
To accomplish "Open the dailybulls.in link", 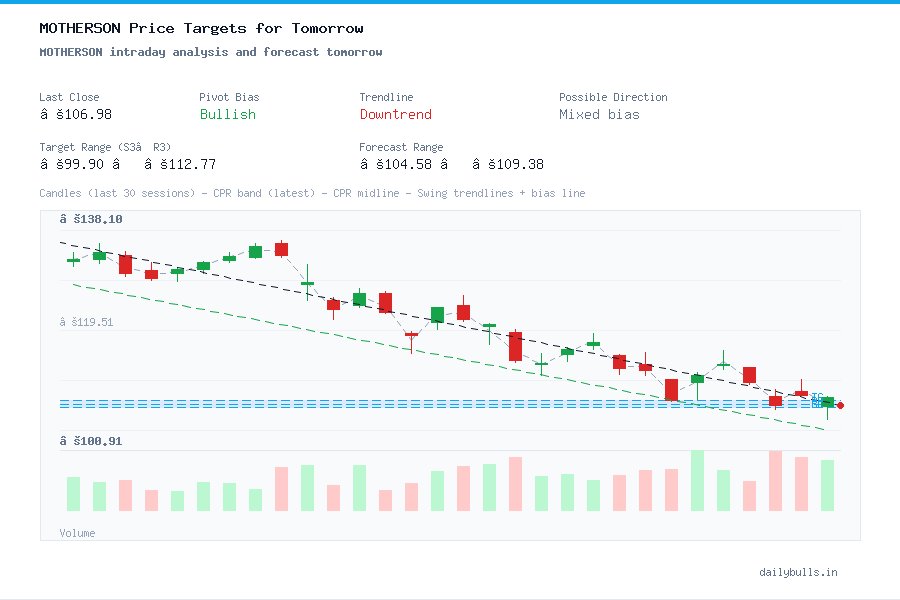I will pos(798,572).
